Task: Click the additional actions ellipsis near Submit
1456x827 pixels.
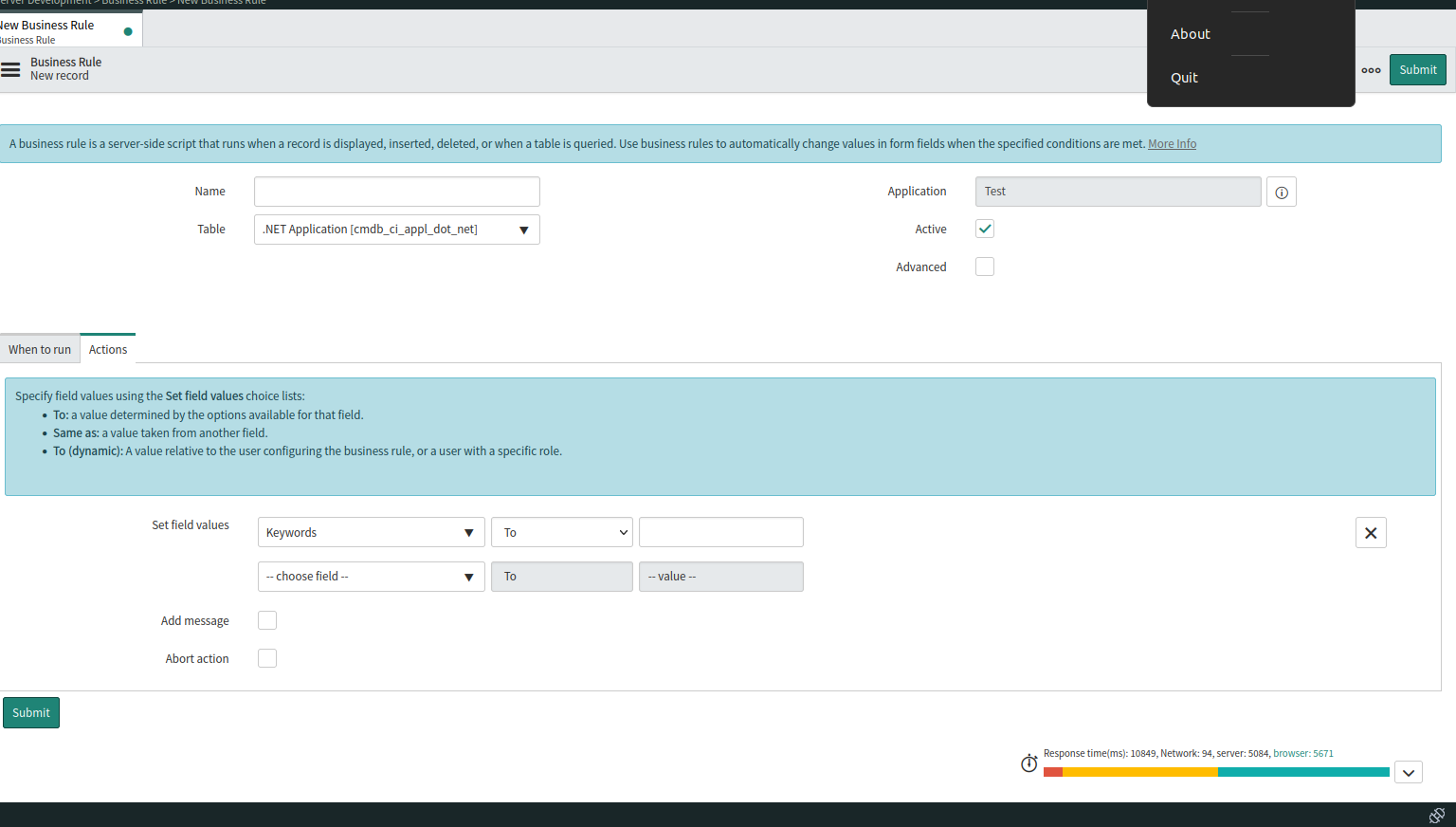Action: coord(1371,69)
